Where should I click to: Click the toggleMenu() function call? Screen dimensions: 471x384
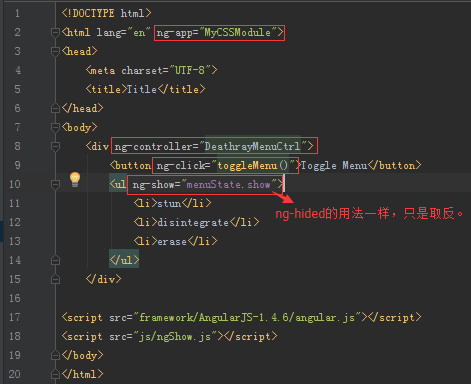252,165
